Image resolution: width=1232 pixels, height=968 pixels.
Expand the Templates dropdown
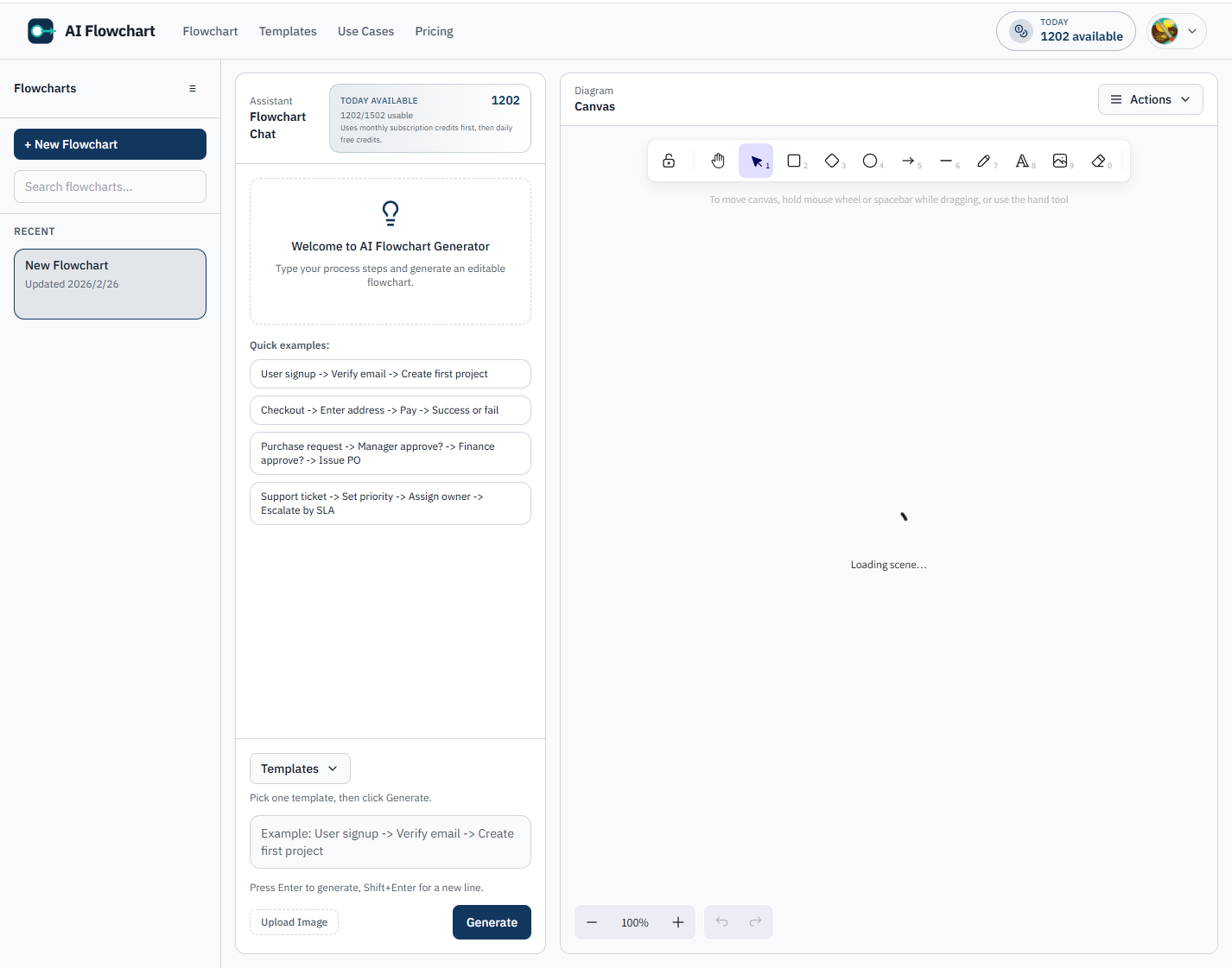300,769
